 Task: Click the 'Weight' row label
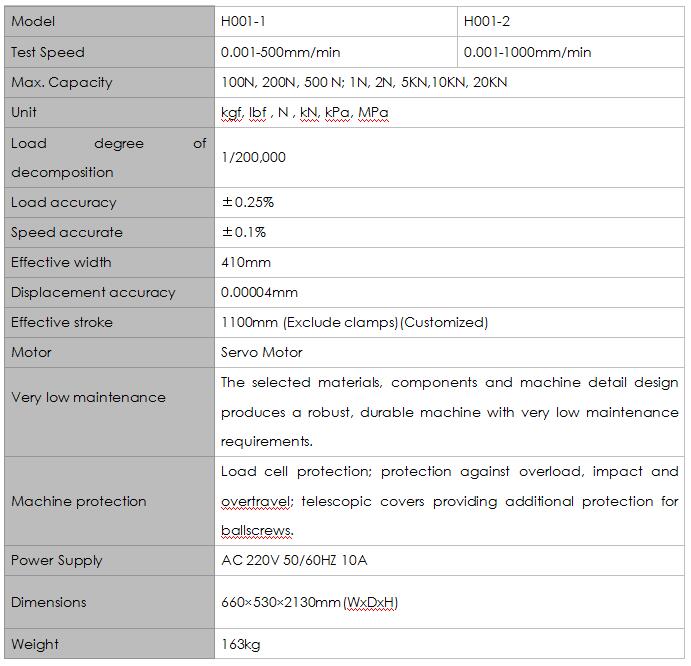(35, 644)
